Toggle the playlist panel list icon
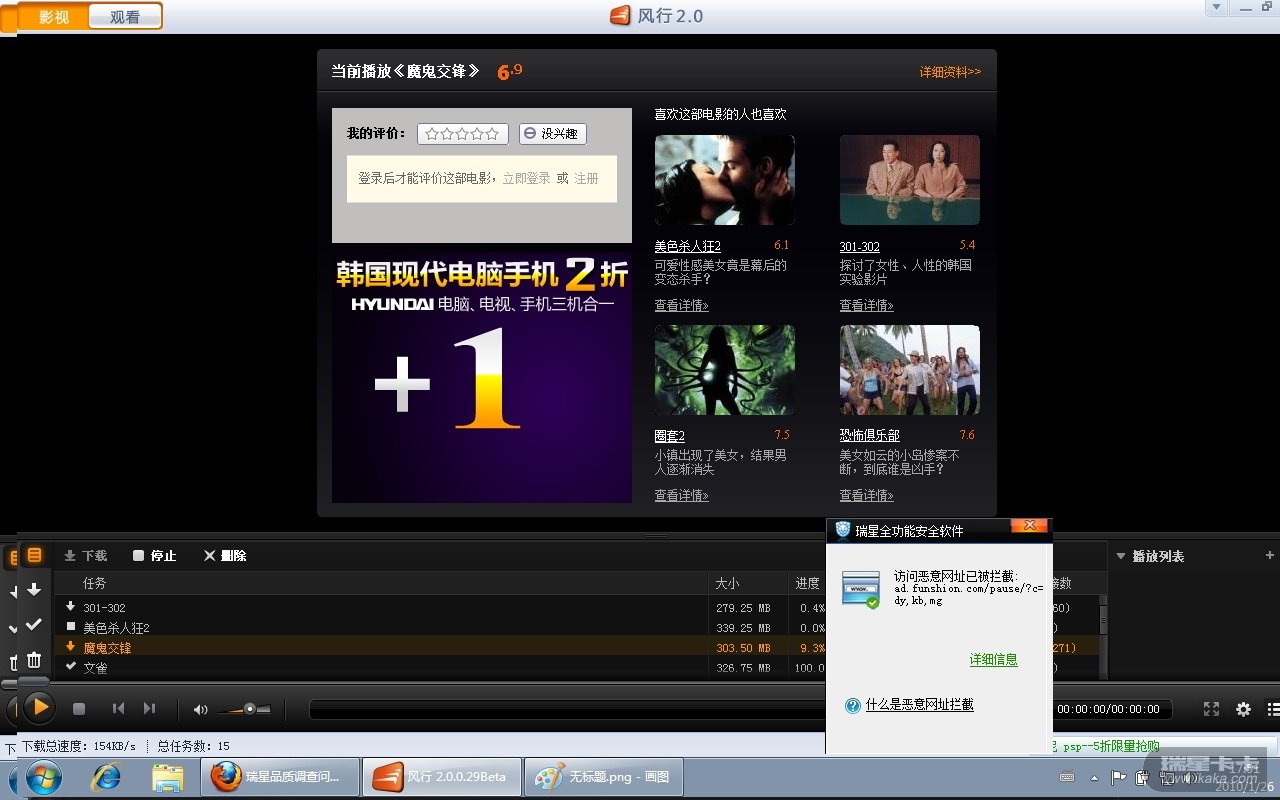This screenshot has width=1280, height=800. [1273, 709]
